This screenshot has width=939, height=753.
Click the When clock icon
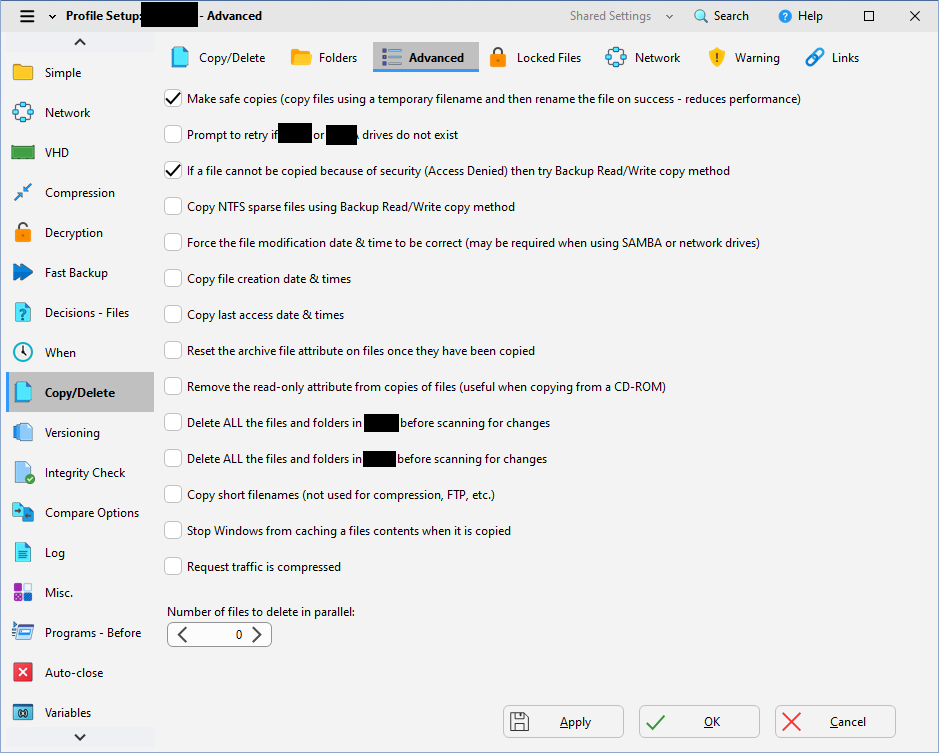[23, 352]
